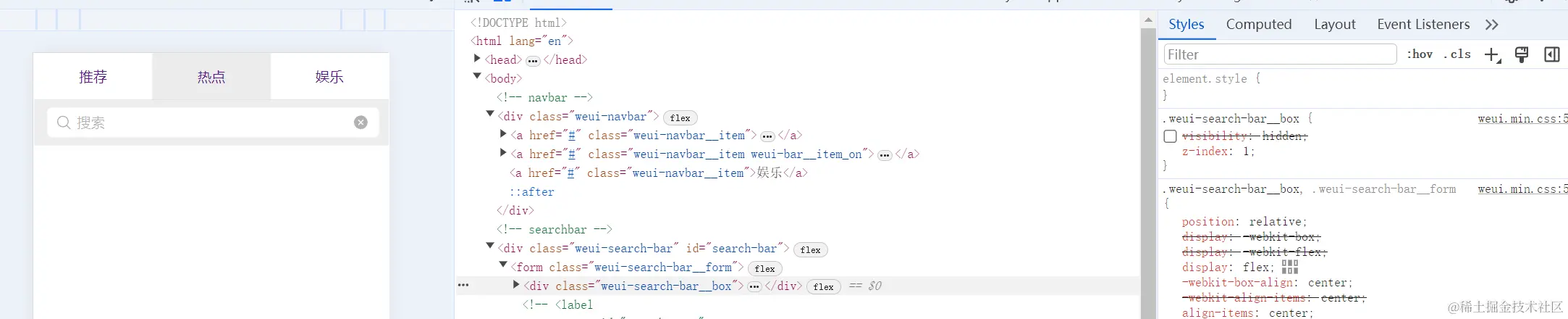The width and height of the screenshot is (1568, 319).
Task: Open weui.min.css link for .weui-search-bar__box rule
Action: pyautogui.click(x=1522, y=119)
